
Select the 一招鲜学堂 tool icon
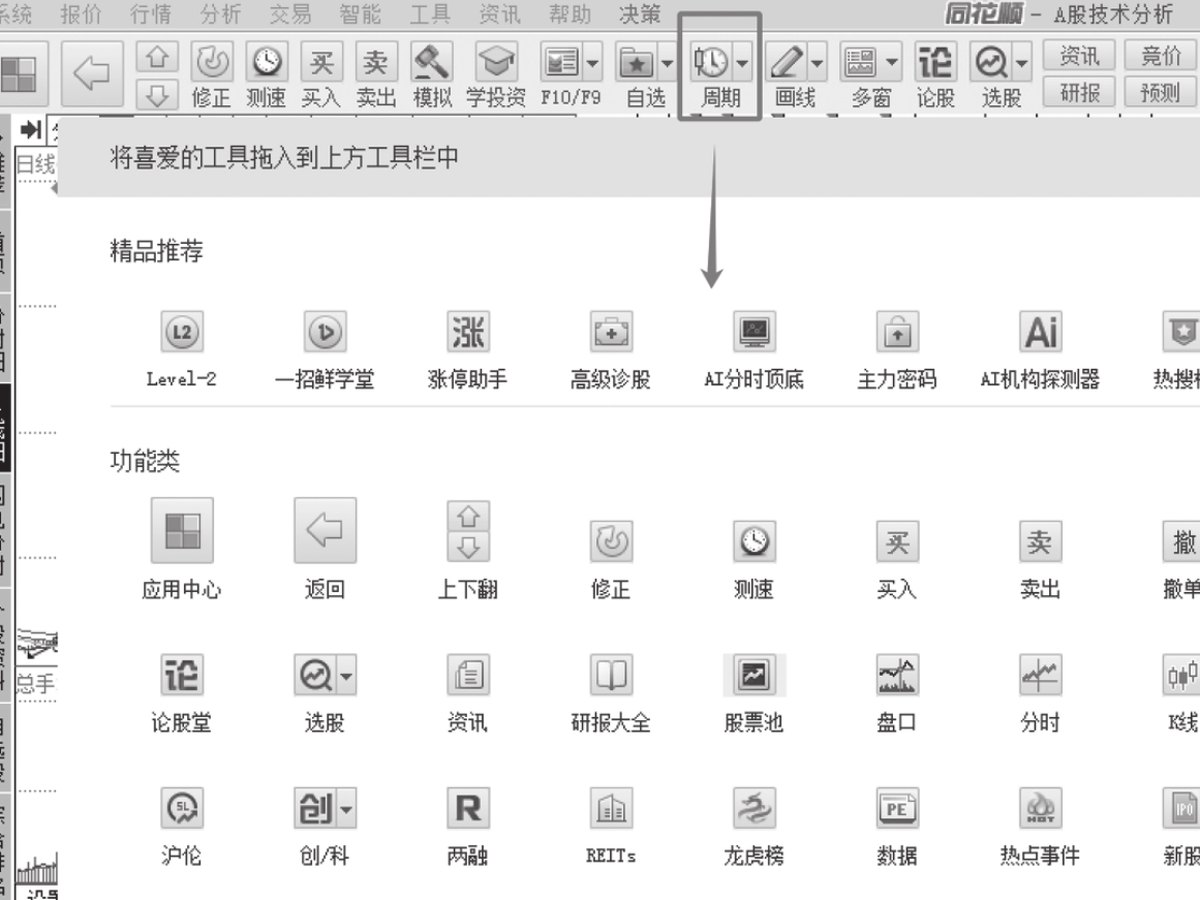[324, 332]
